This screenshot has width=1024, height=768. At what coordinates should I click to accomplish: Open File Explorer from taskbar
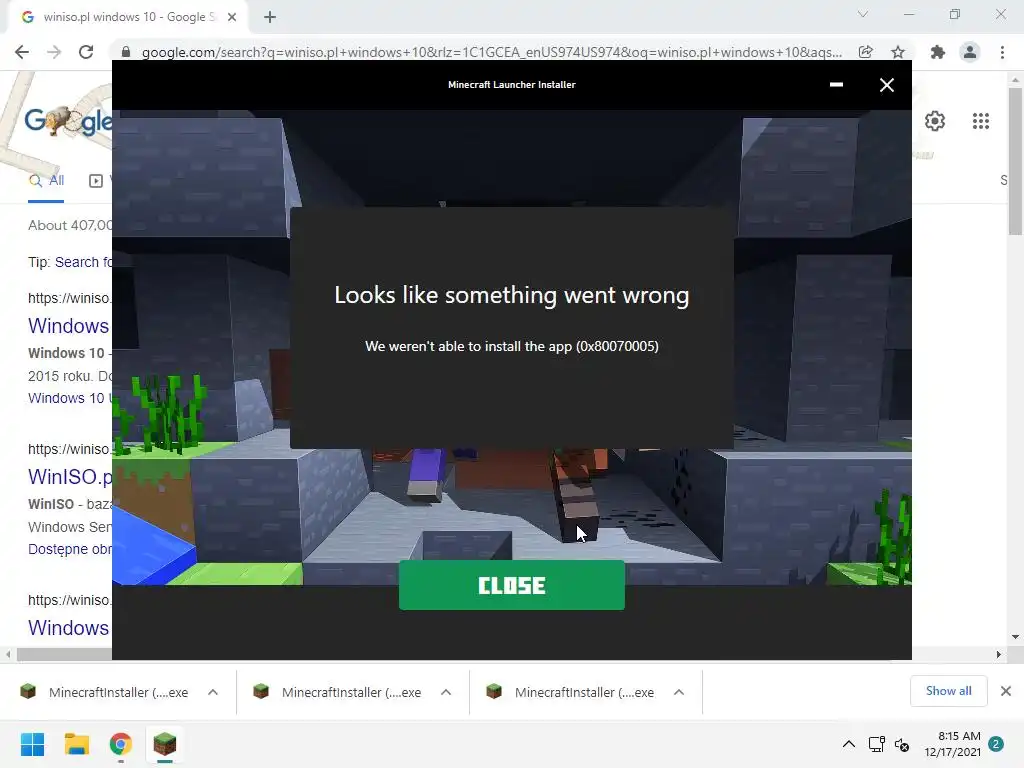click(x=76, y=744)
